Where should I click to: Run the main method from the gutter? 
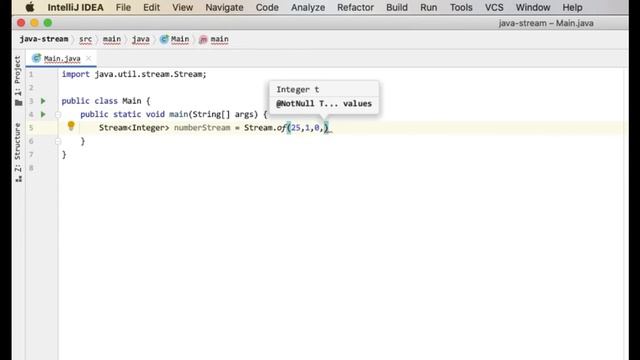pyautogui.click(x=43, y=114)
